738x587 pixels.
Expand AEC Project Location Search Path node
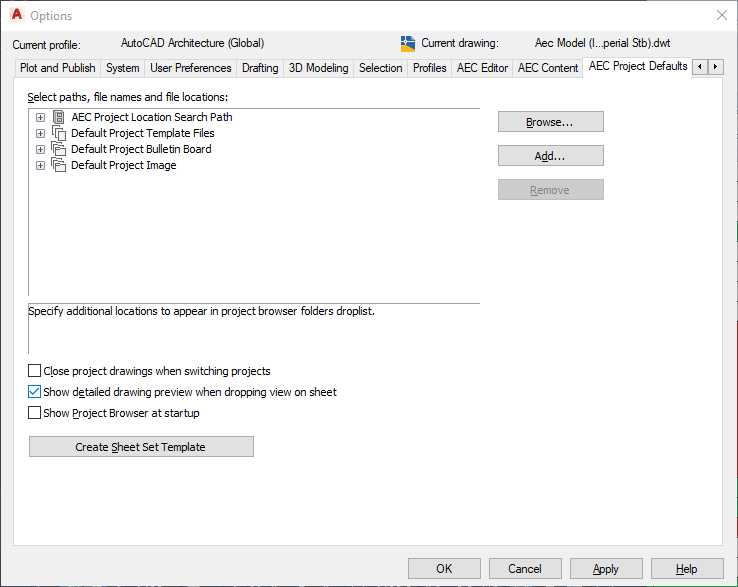tap(40, 117)
